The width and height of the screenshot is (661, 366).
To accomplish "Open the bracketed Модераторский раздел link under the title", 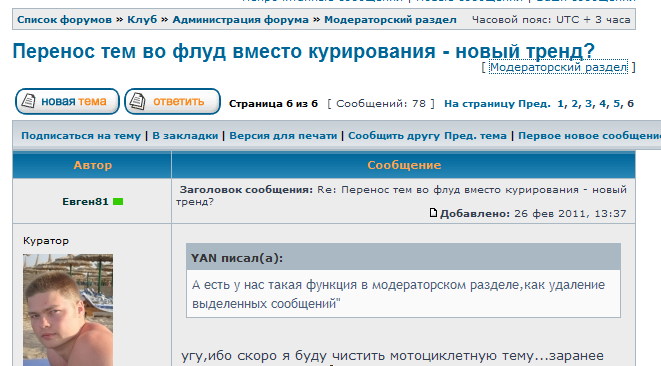I will point(558,67).
